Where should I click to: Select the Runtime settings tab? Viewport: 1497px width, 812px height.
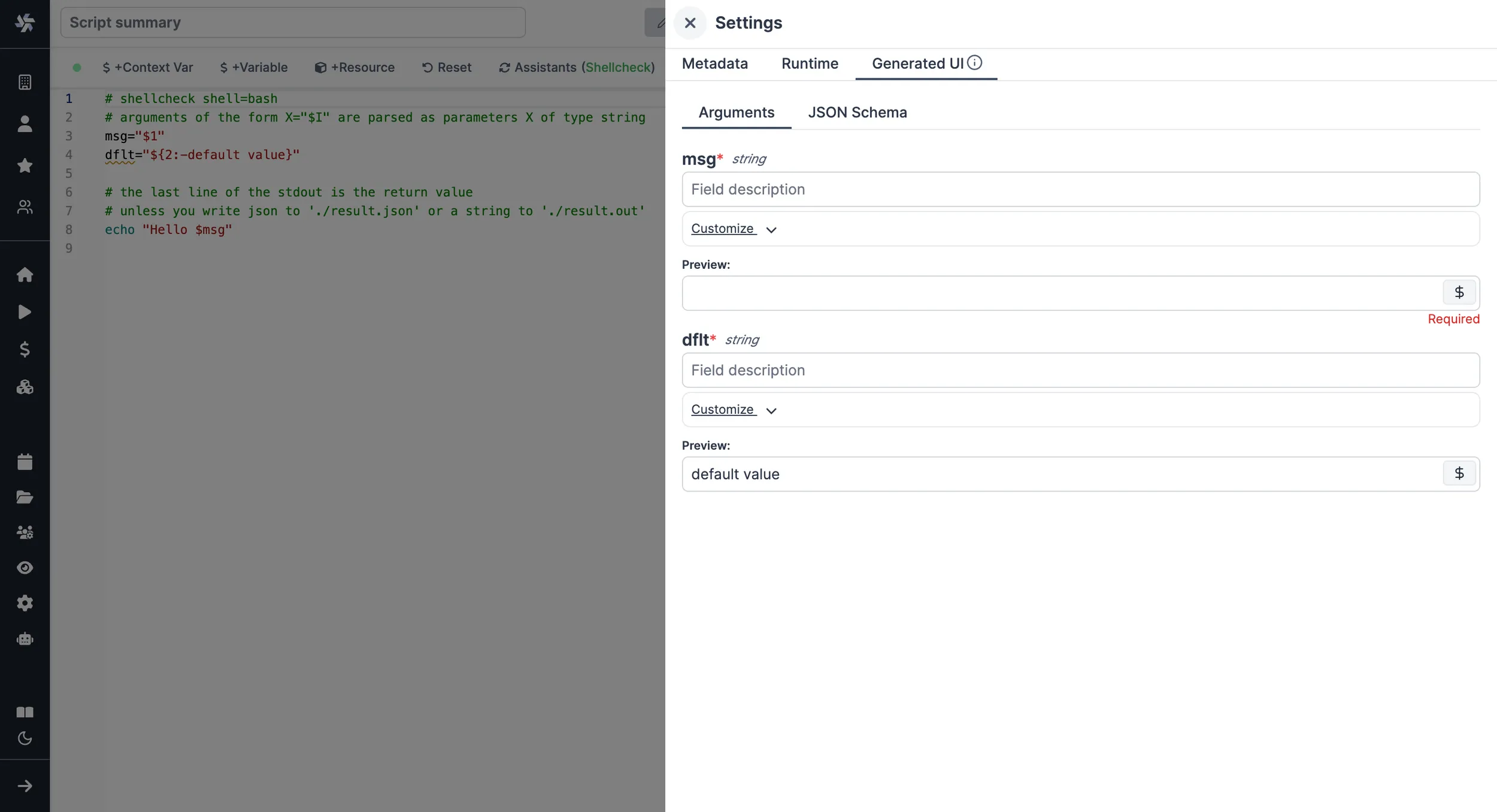click(x=810, y=63)
